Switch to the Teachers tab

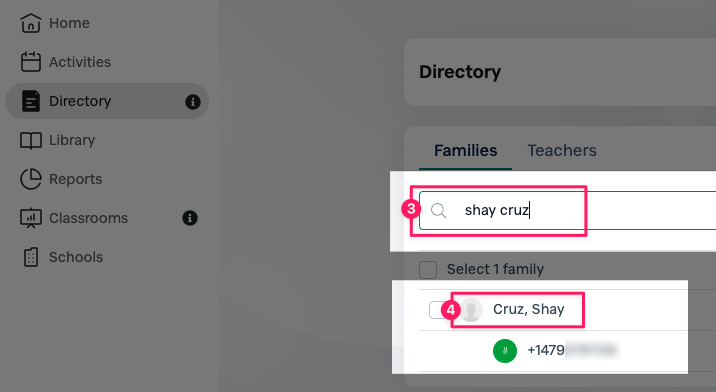[562, 151]
